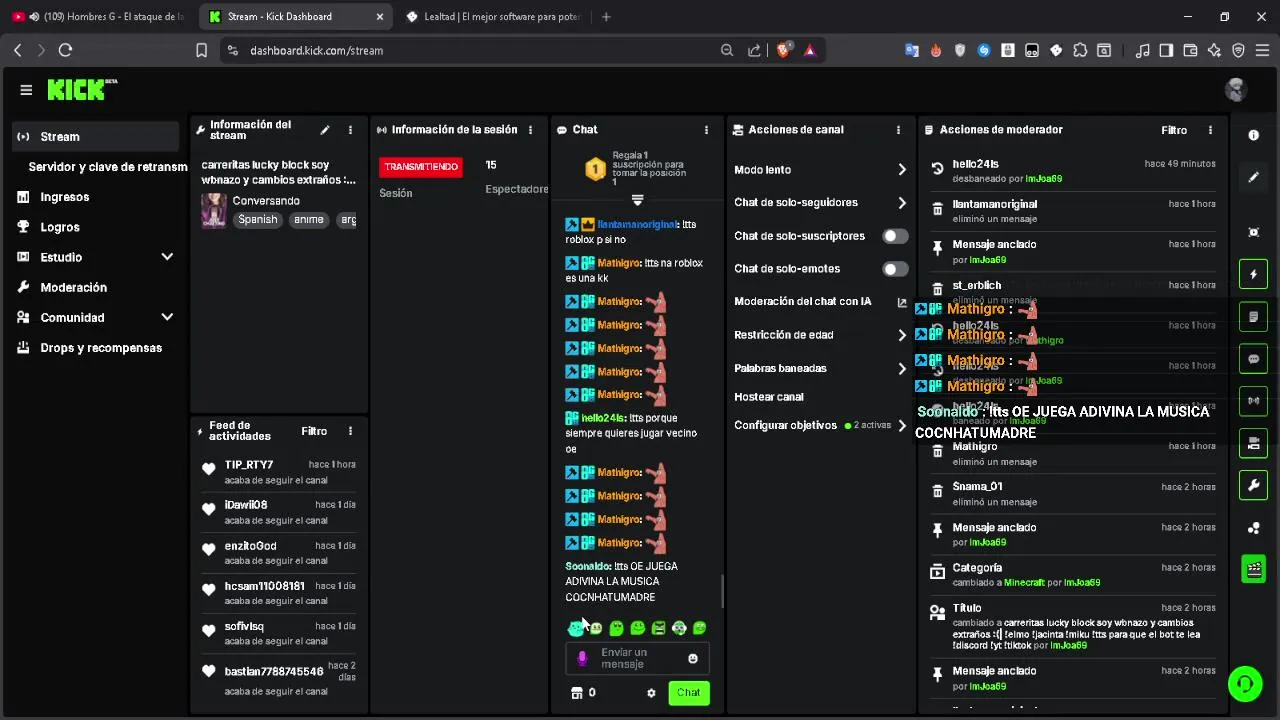Open Brave Shields lion icon in address bar
This screenshot has height=720, width=1280.
785,50
